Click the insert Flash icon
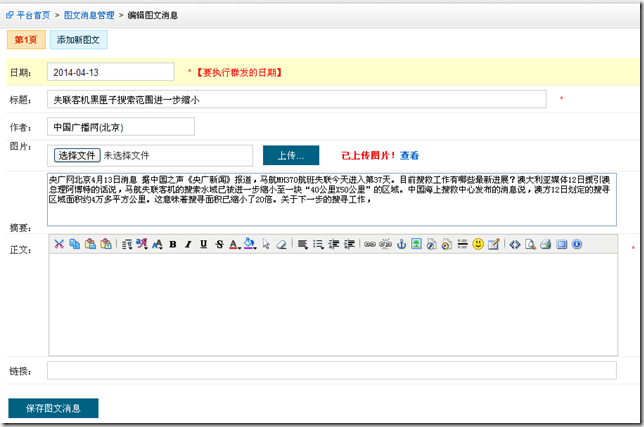Screen dimensions: 644x427 (431, 244)
